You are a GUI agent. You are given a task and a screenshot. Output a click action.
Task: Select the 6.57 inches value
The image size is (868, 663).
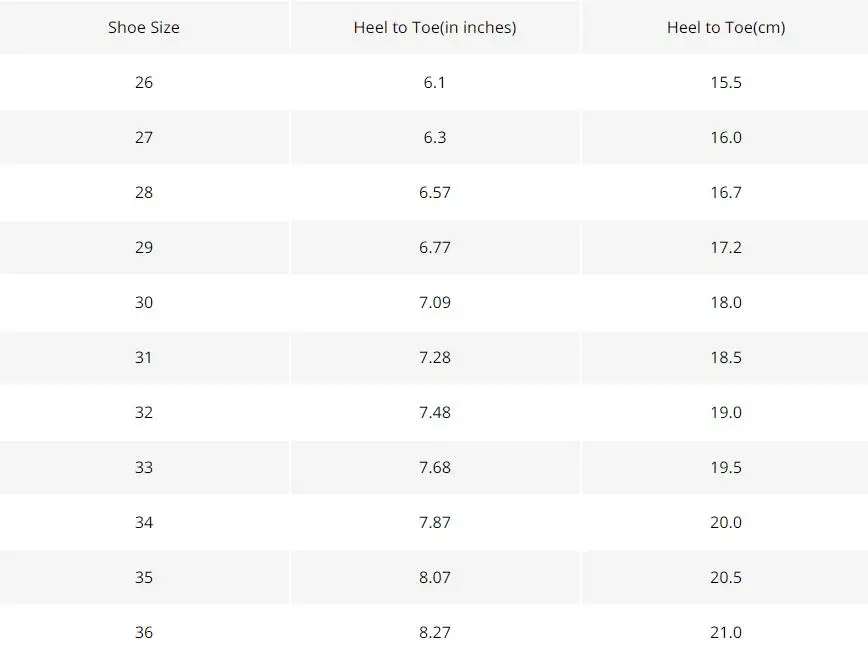click(x=435, y=192)
